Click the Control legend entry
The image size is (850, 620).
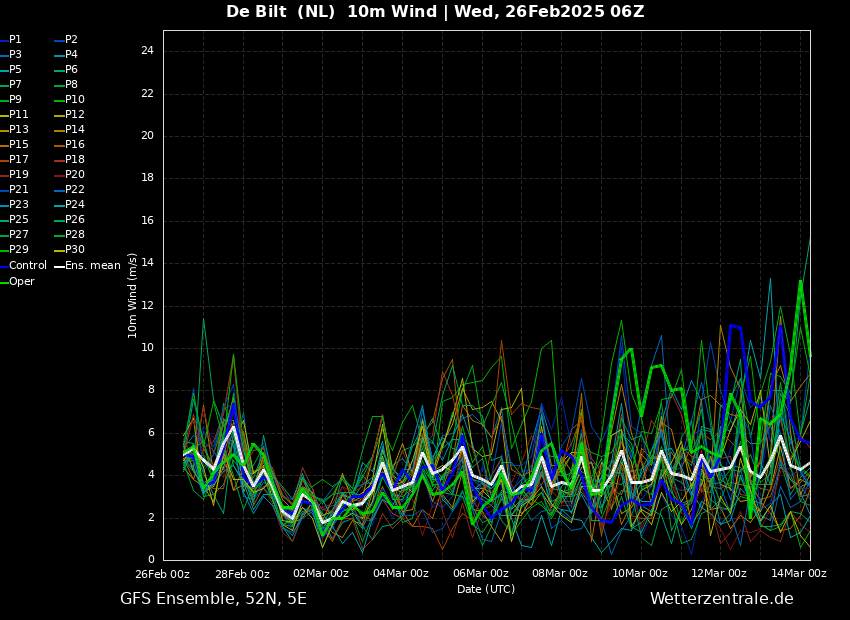(23, 266)
